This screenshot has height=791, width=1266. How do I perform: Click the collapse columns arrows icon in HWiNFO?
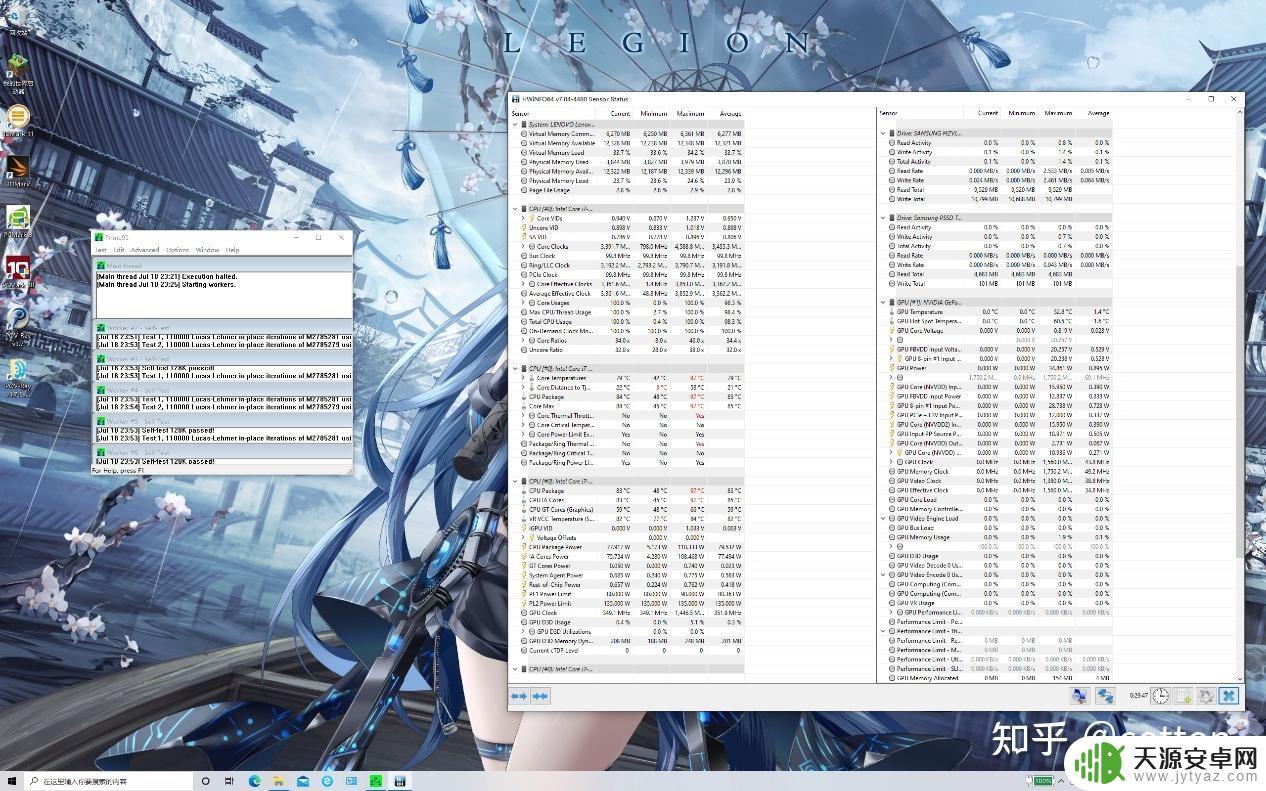[x=540, y=696]
